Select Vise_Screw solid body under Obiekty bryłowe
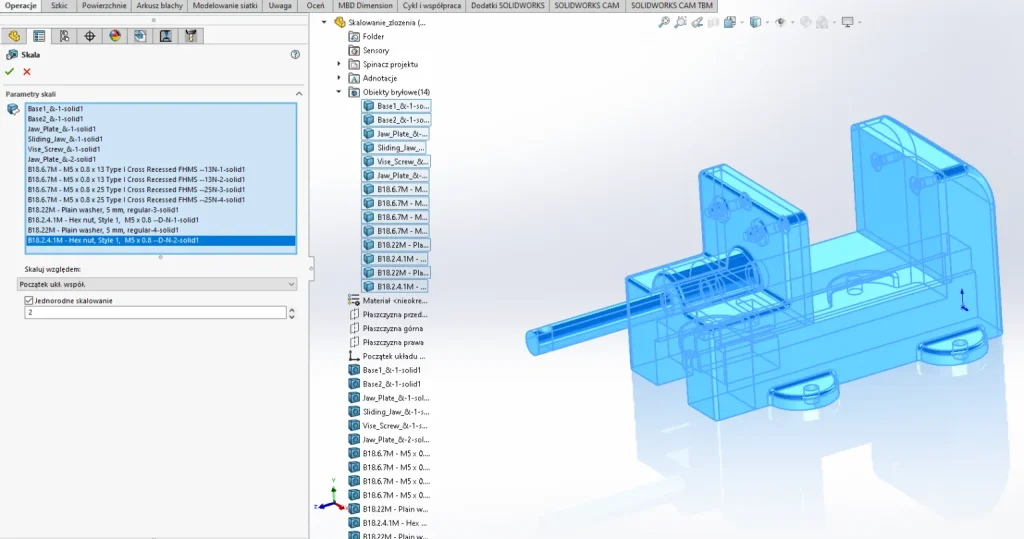Screen dimensions: 1024x539 point(396,161)
